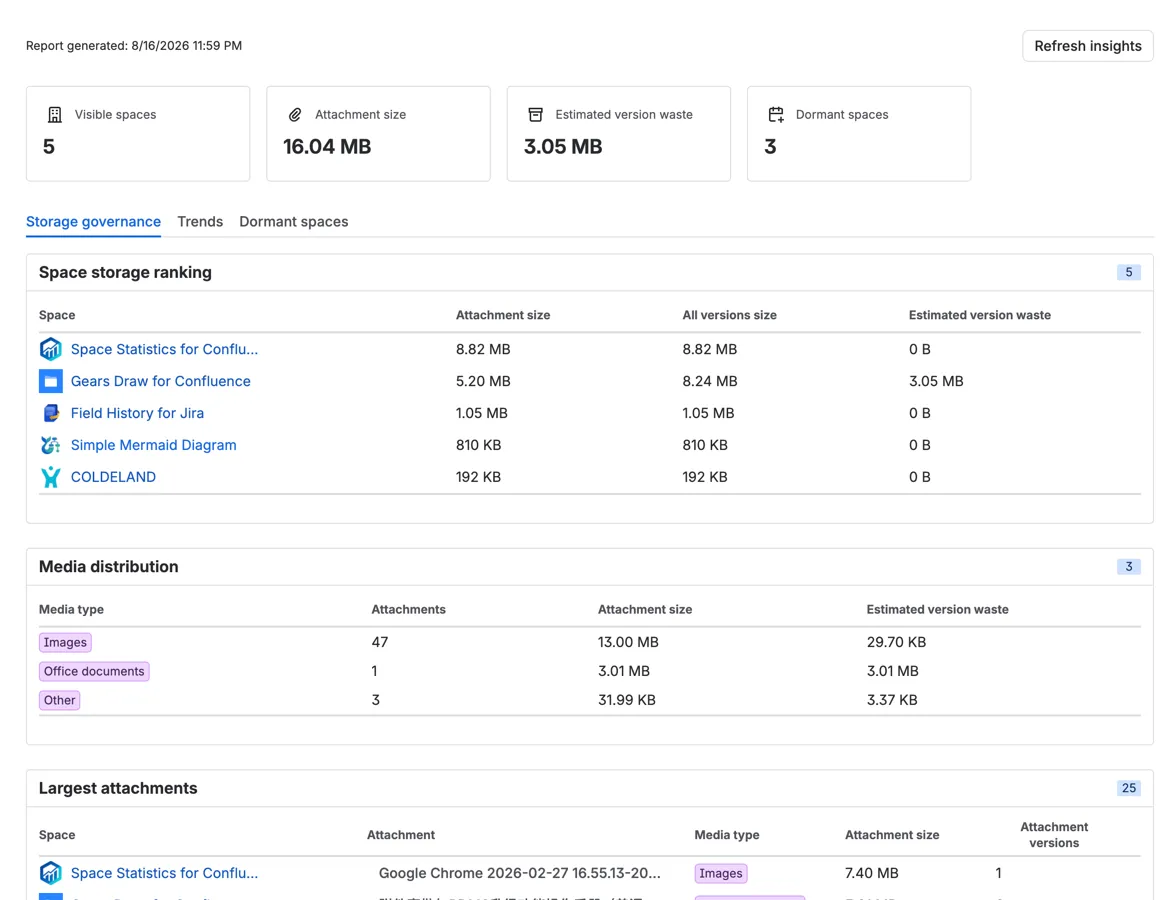Click the Largest attachments heading
Viewport: 1166px width, 900px height.
pyautogui.click(x=118, y=788)
